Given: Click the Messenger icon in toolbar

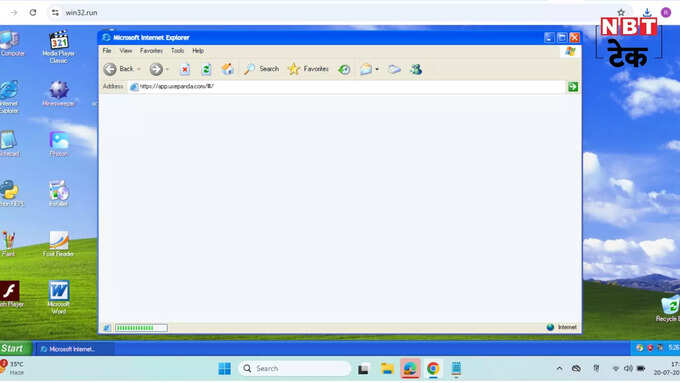Looking at the screenshot, I should (416, 69).
